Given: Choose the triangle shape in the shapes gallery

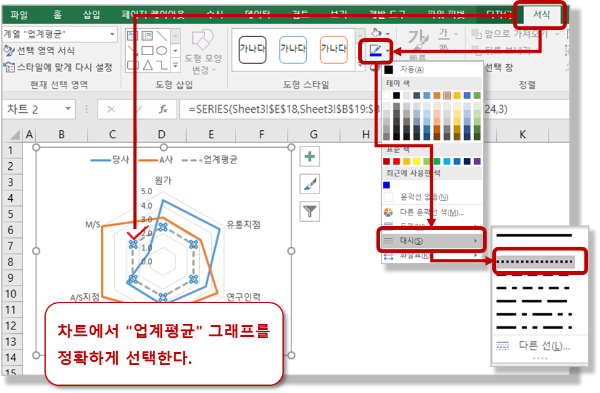Looking at the screenshot, I should click(147, 65).
